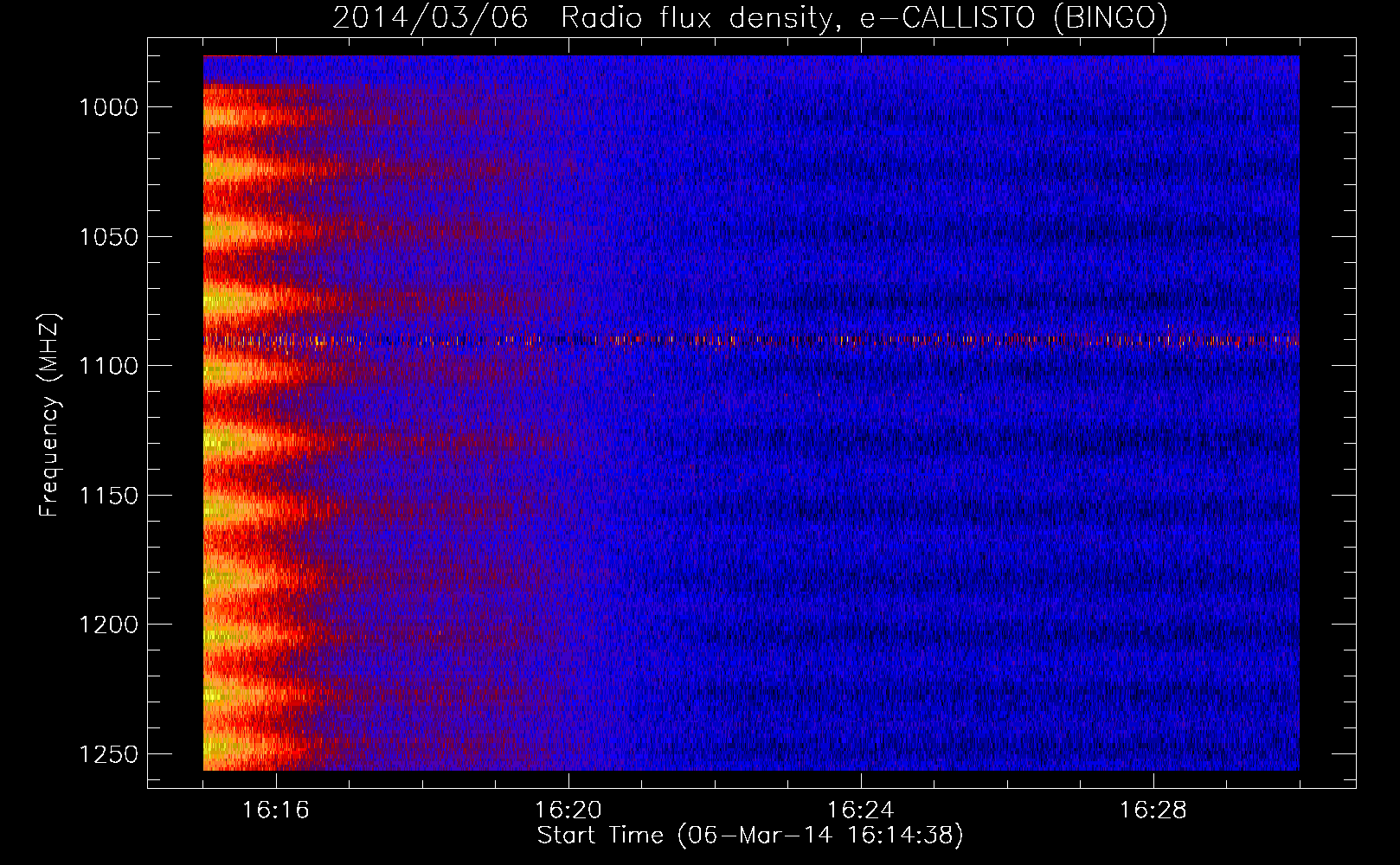The image size is (1400, 865).
Task: Click the 16:24 time tick label
Action: tap(861, 811)
